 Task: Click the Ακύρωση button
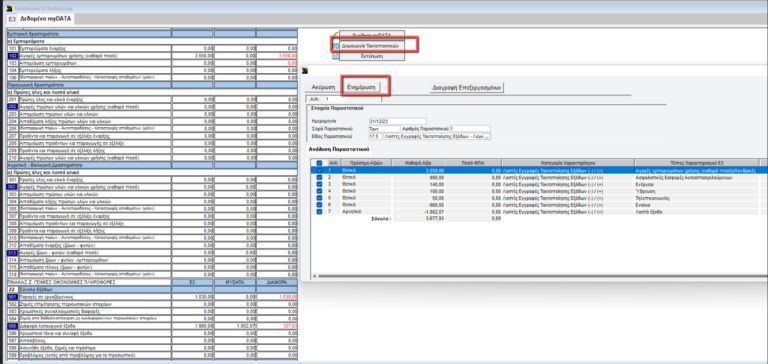coord(323,87)
